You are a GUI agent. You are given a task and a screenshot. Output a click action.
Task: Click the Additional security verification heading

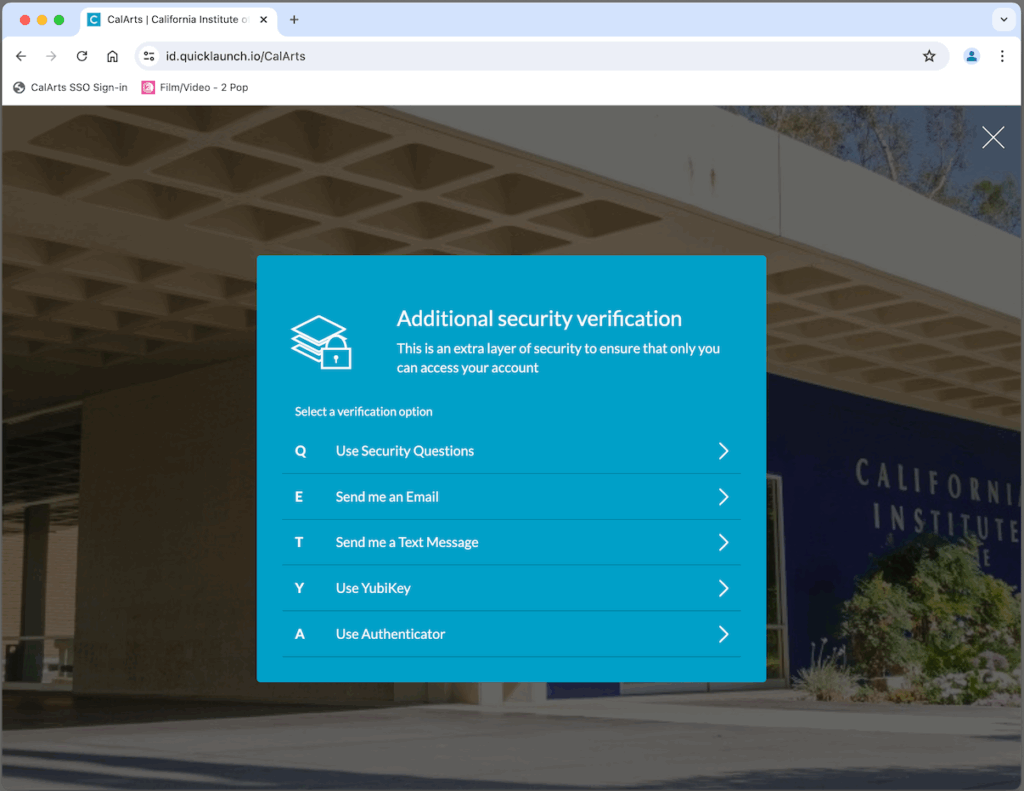[539, 319]
